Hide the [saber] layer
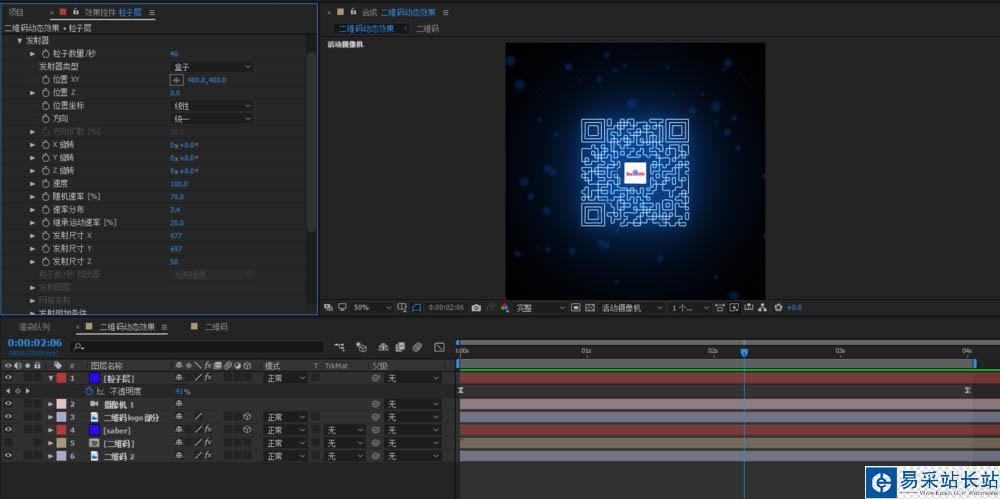 [x=8, y=430]
